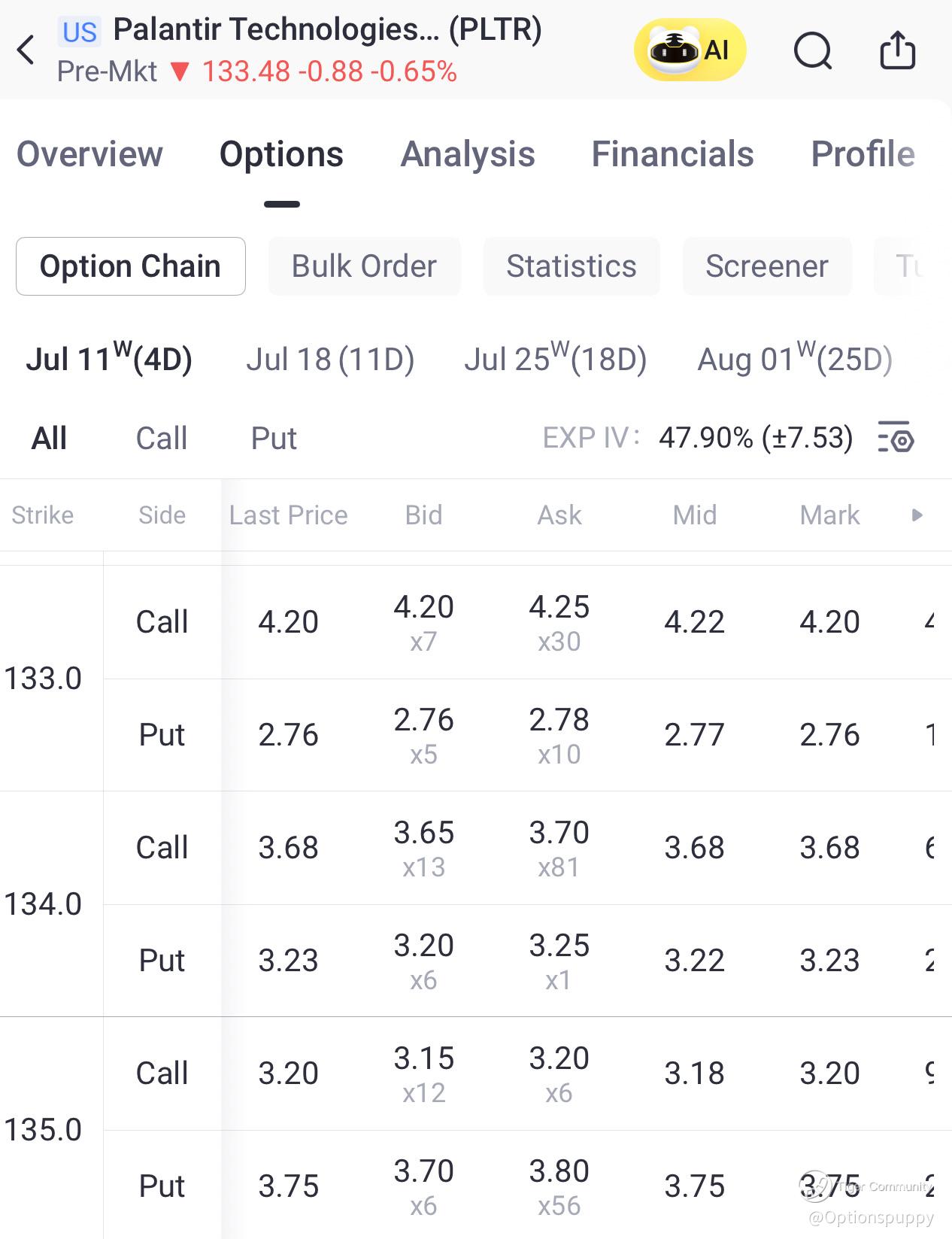Image resolution: width=952 pixels, height=1239 pixels.
Task: Show All calls and puts
Action: coord(49,439)
